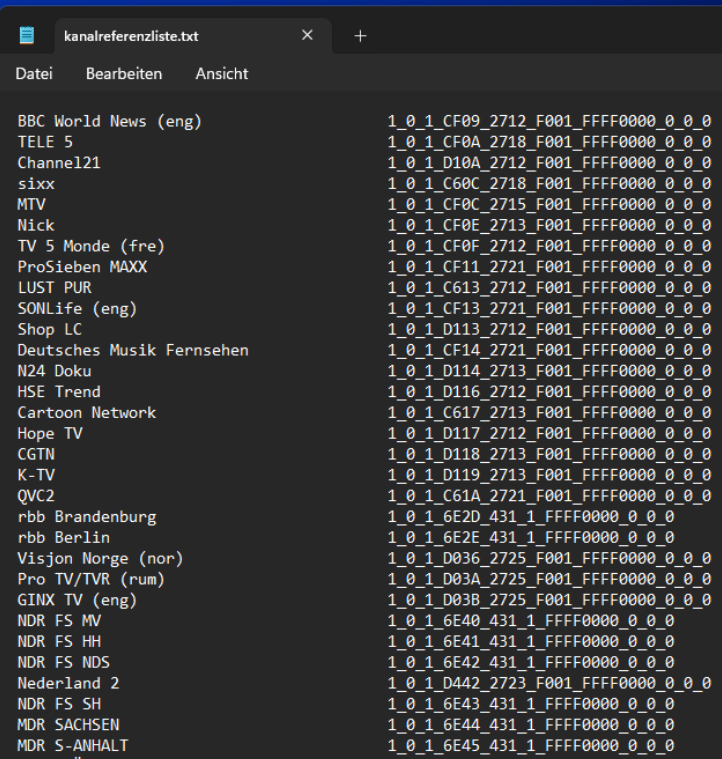722x759 pixels.
Task: Click the rbb Brandenburg channel name
Action: [x=87, y=517]
